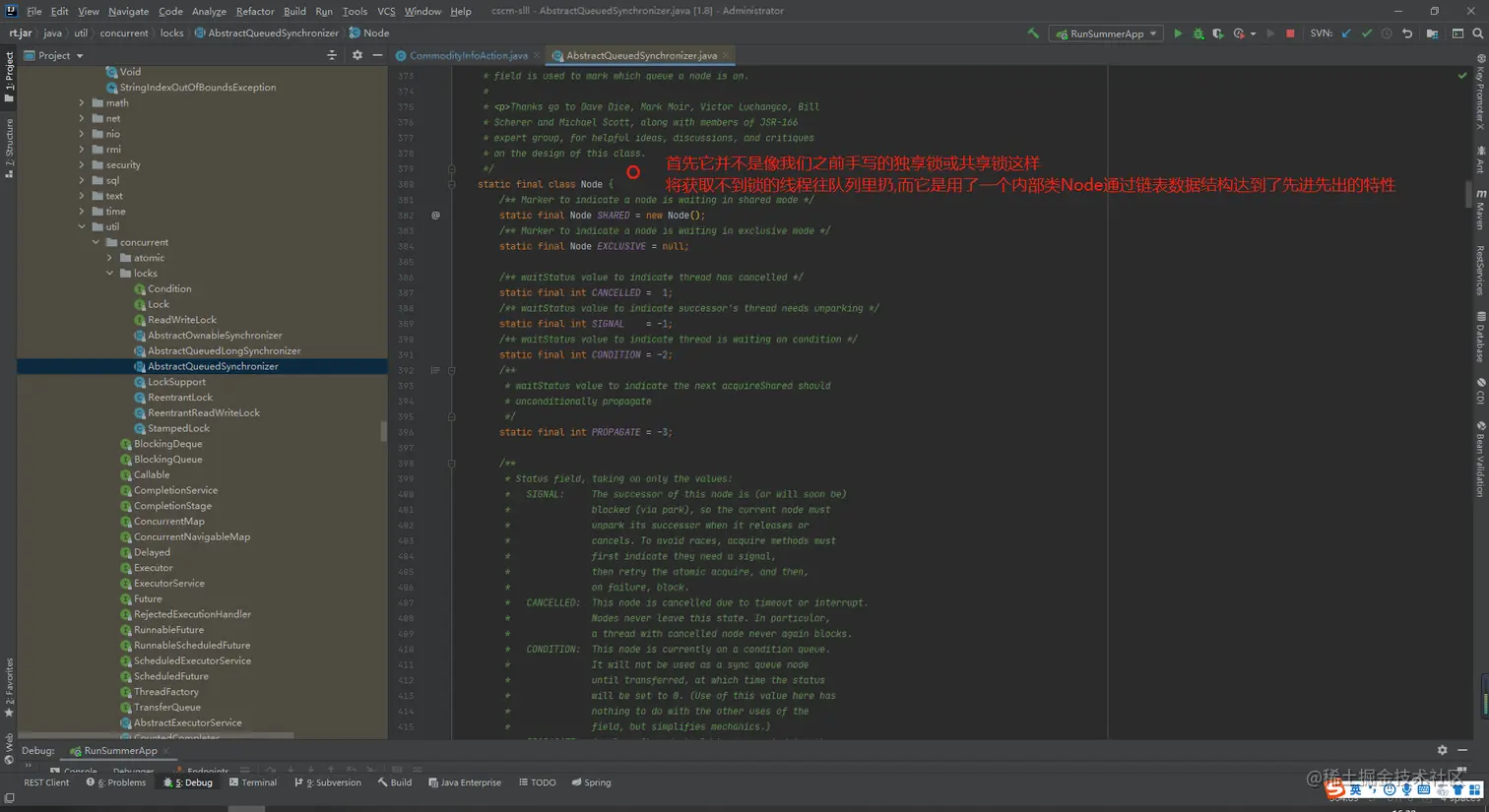Click the editor vertical scrollbar
The image size is (1489, 812).
[x=1468, y=195]
